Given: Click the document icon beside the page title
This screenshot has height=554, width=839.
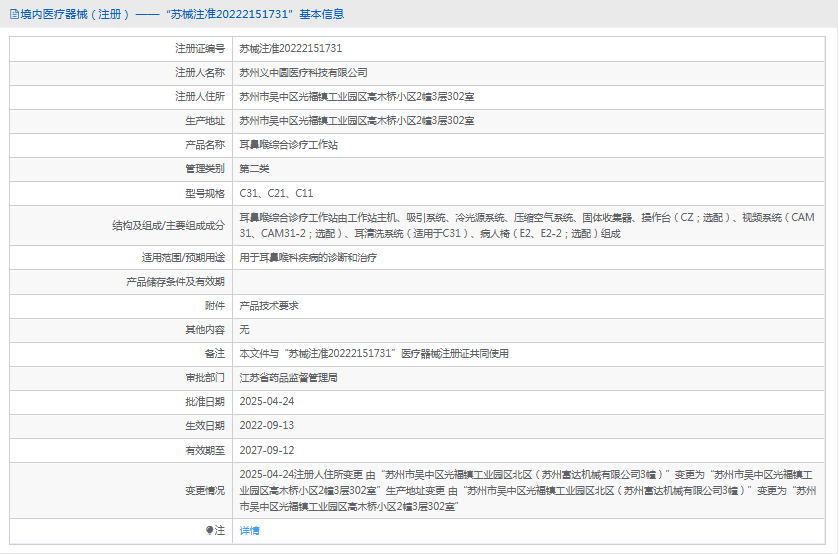Looking at the screenshot, I should pos(14,14).
